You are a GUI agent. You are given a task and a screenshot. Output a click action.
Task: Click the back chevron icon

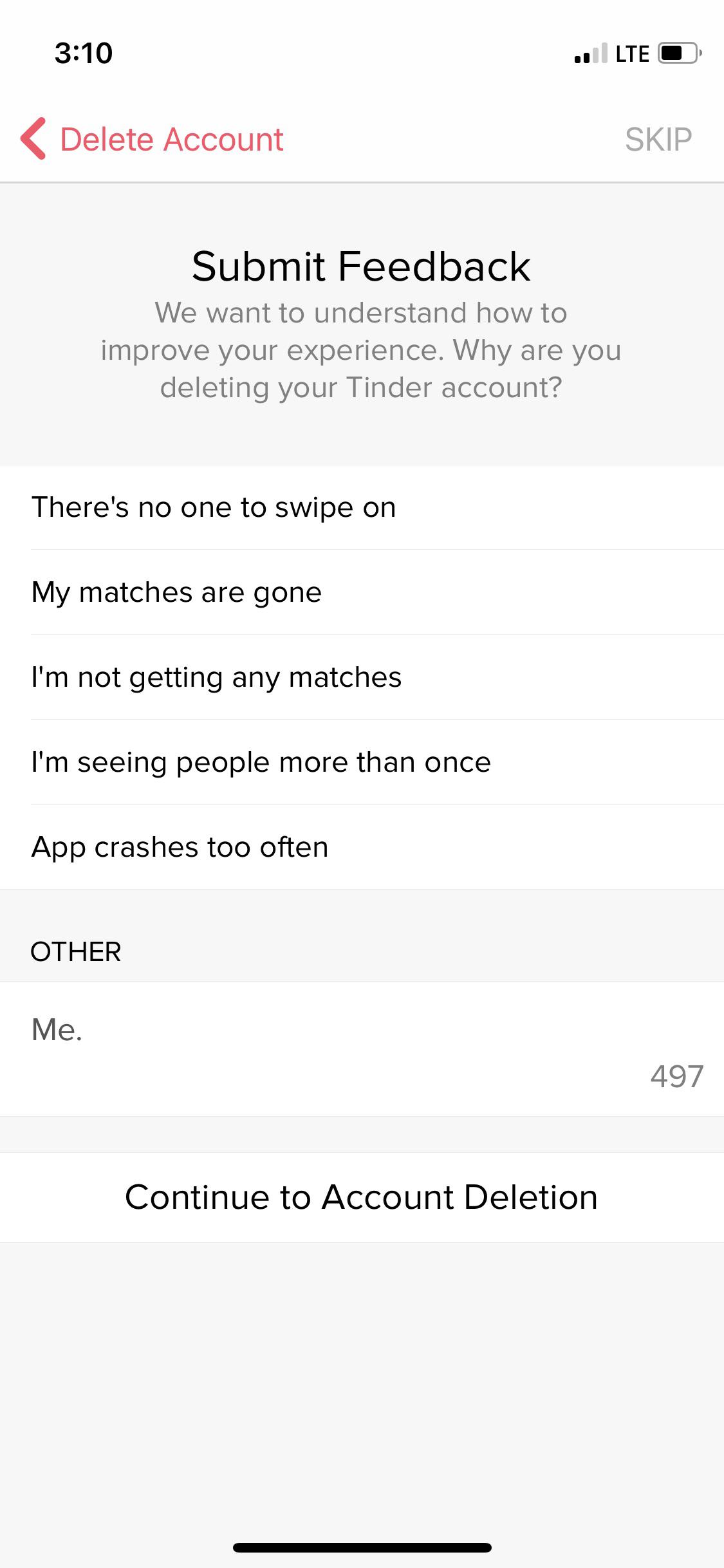click(33, 138)
